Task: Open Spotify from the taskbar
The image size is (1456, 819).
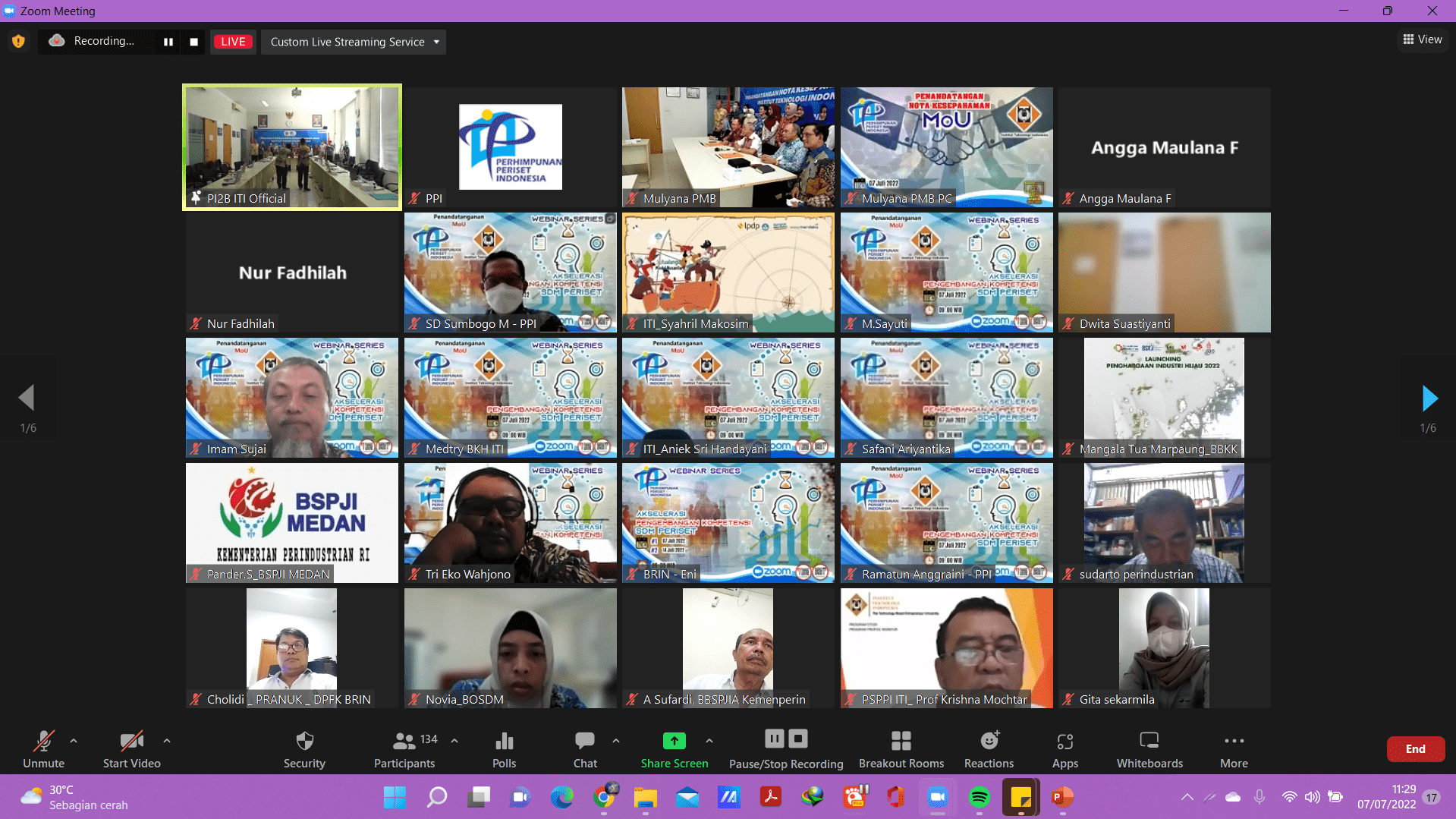Action: point(979,797)
